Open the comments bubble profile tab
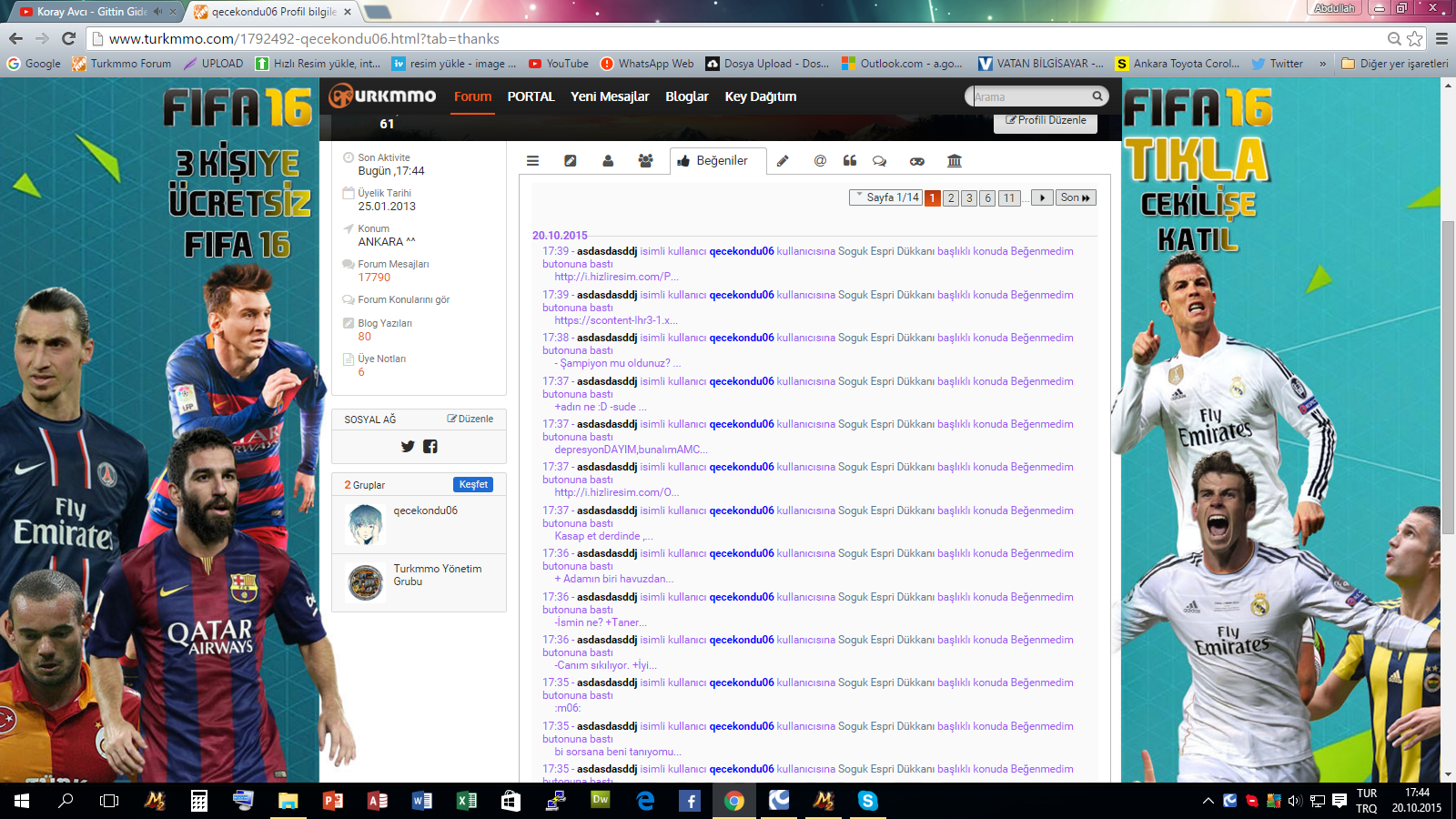The height and width of the screenshot is (819, 1456). tap(879, 161)
